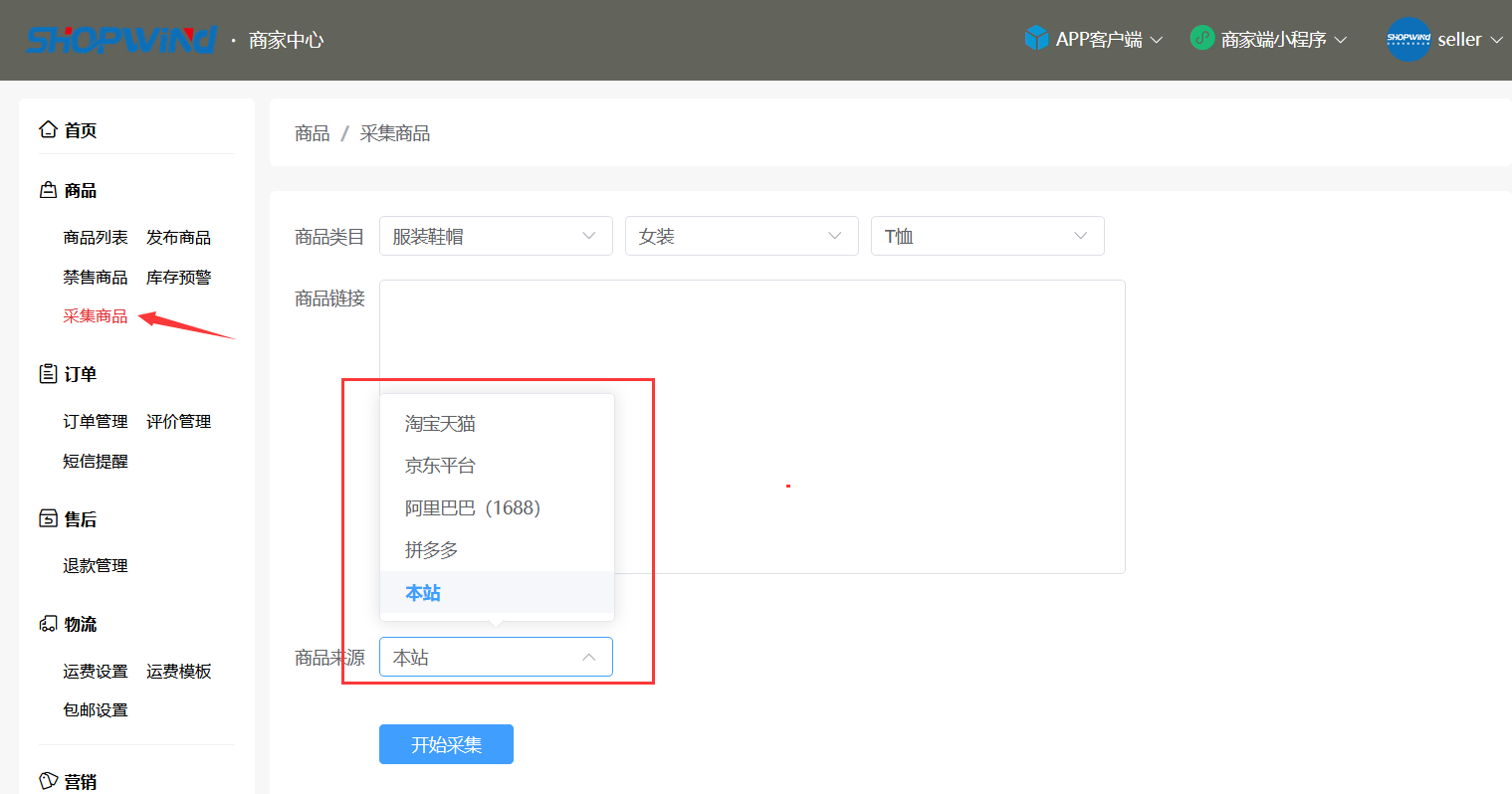Select 拼多多 from the source list
Image resolution: width=1512 pixels, height=794 pixels.
pos(497,549)
